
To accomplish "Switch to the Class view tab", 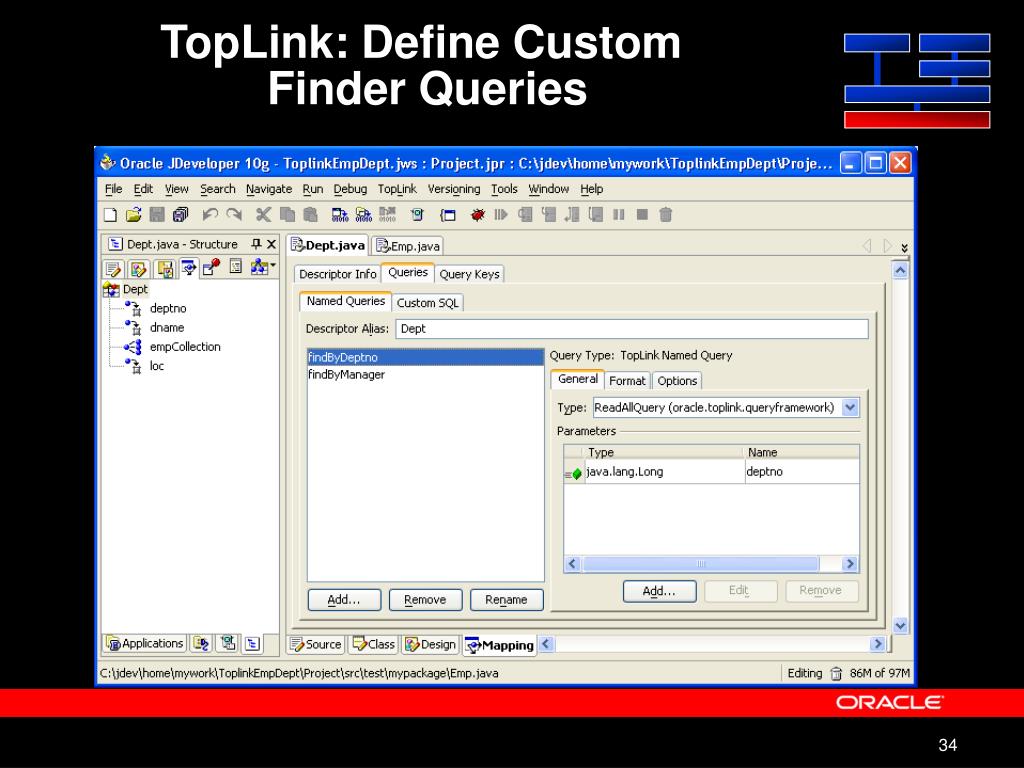I will click(x=374, y=645).
